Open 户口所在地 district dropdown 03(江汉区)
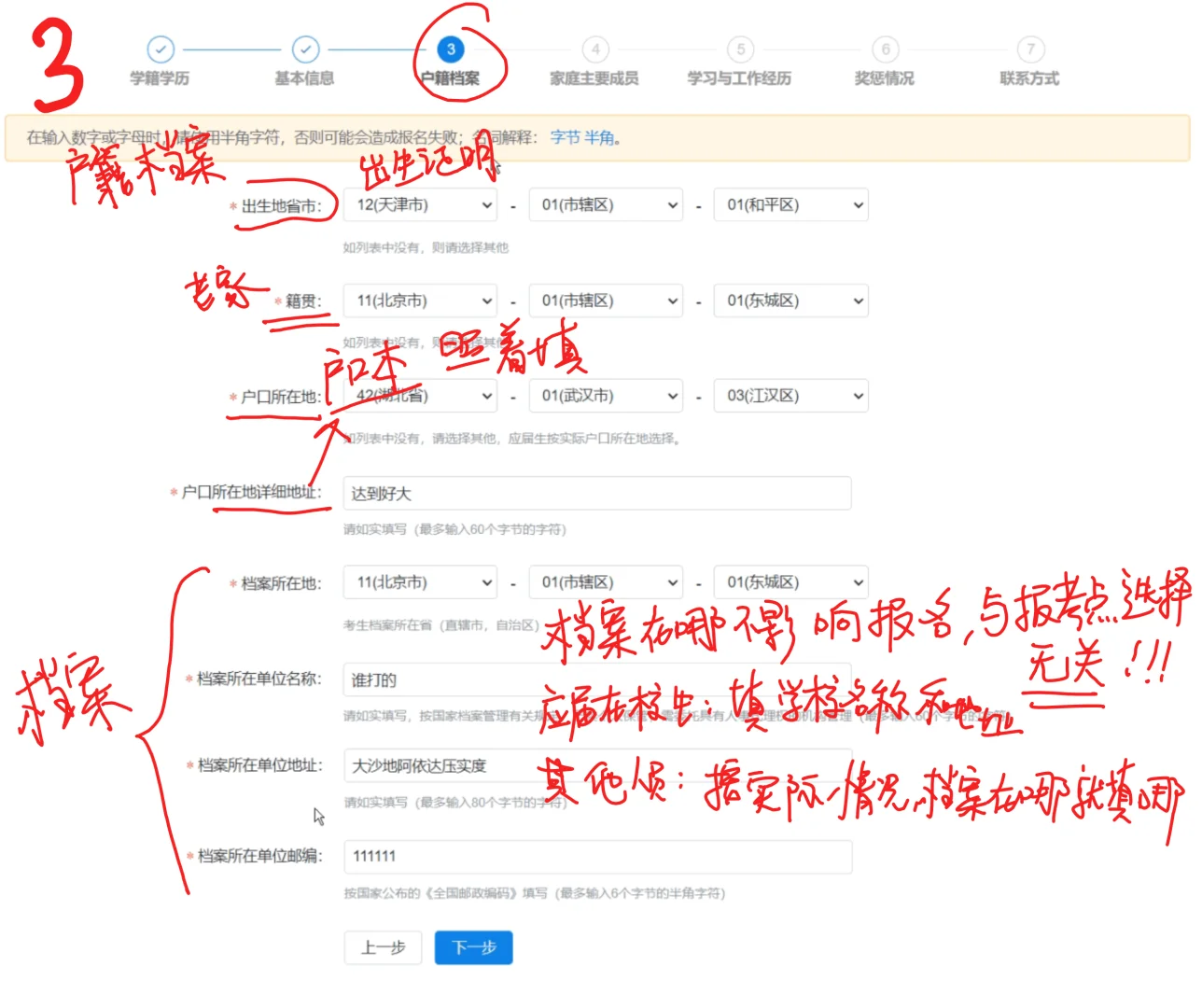The width and height of the screenshot is (1202, 1008). click(x=791, y=396)
